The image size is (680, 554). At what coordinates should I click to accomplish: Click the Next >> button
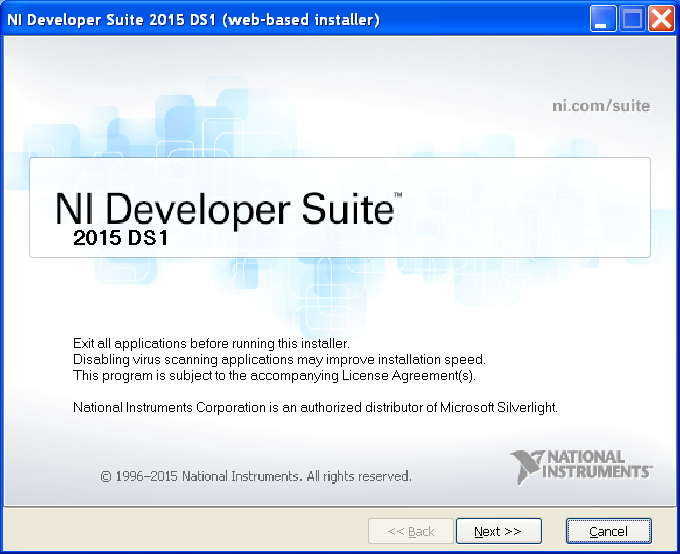click(498, 531)
